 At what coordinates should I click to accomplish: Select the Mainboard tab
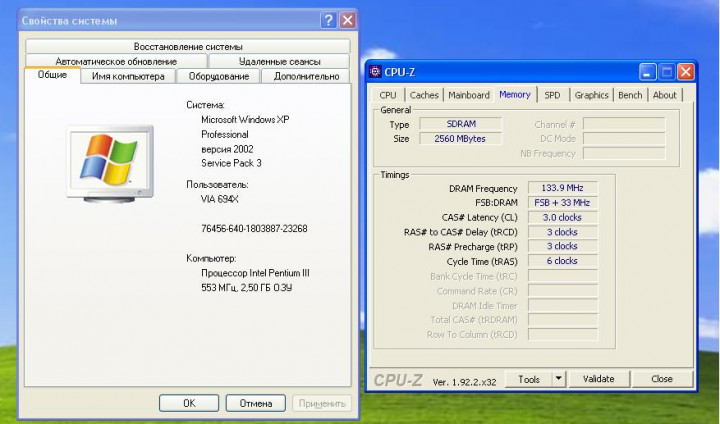pos(469,95)
